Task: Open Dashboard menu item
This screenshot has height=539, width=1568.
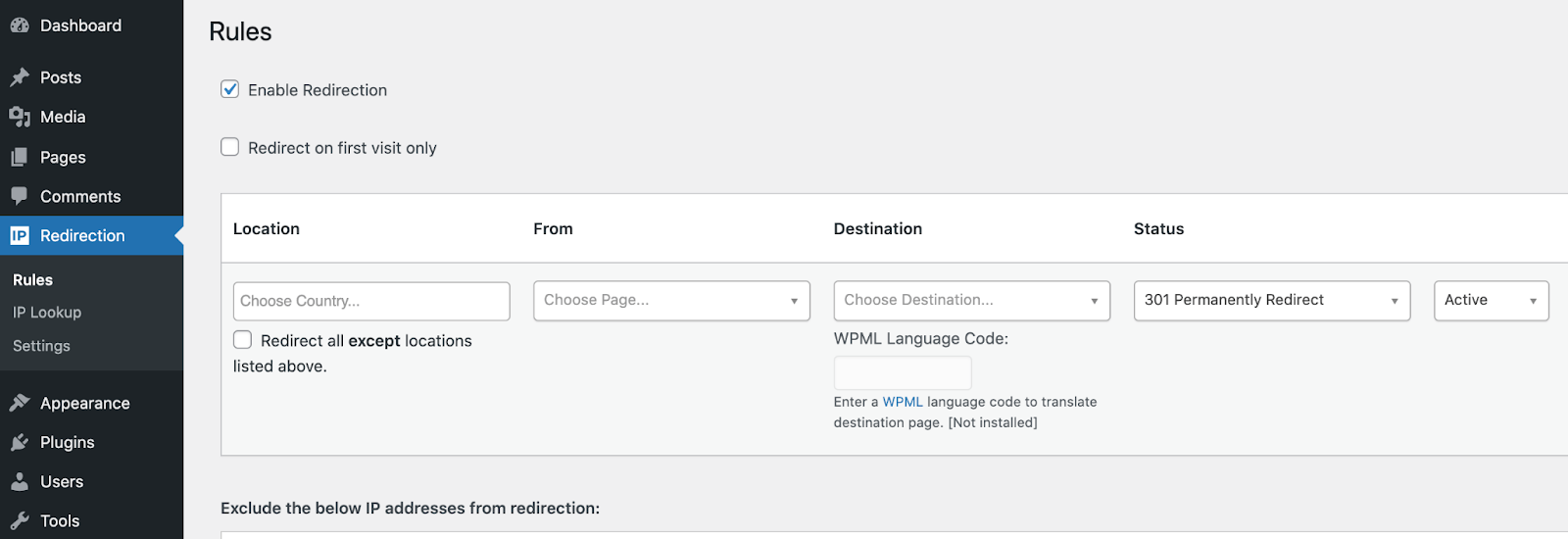Action: click(x=80, y=25)
